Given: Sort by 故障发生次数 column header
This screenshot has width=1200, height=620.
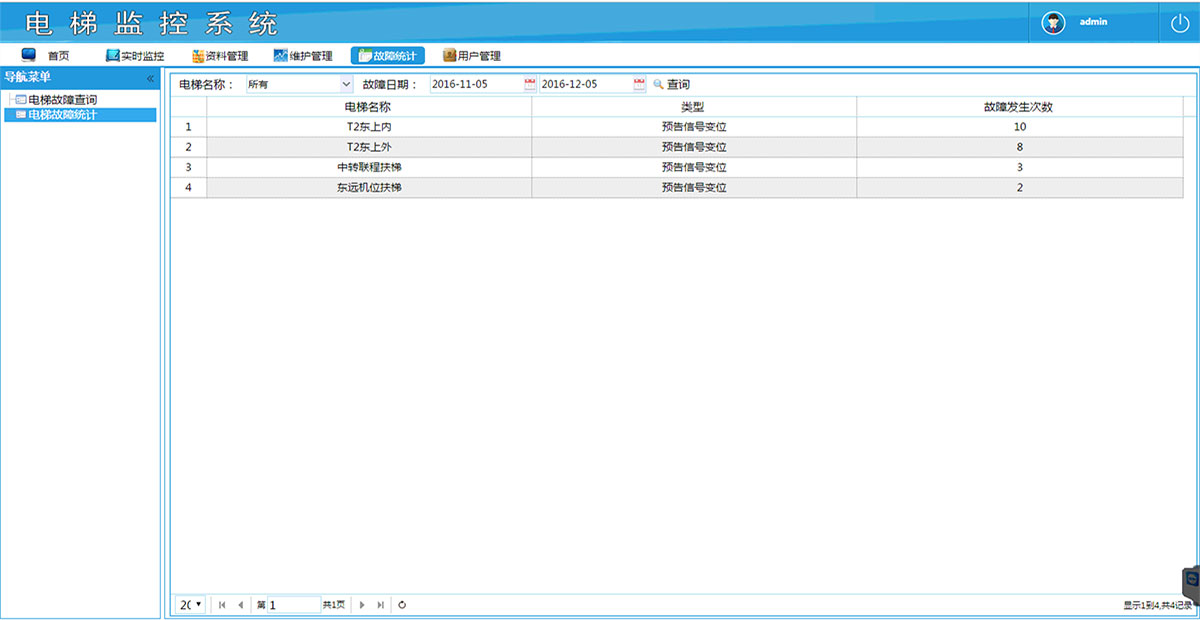Looking at the screenshot, I should [x=1018, y=106].
